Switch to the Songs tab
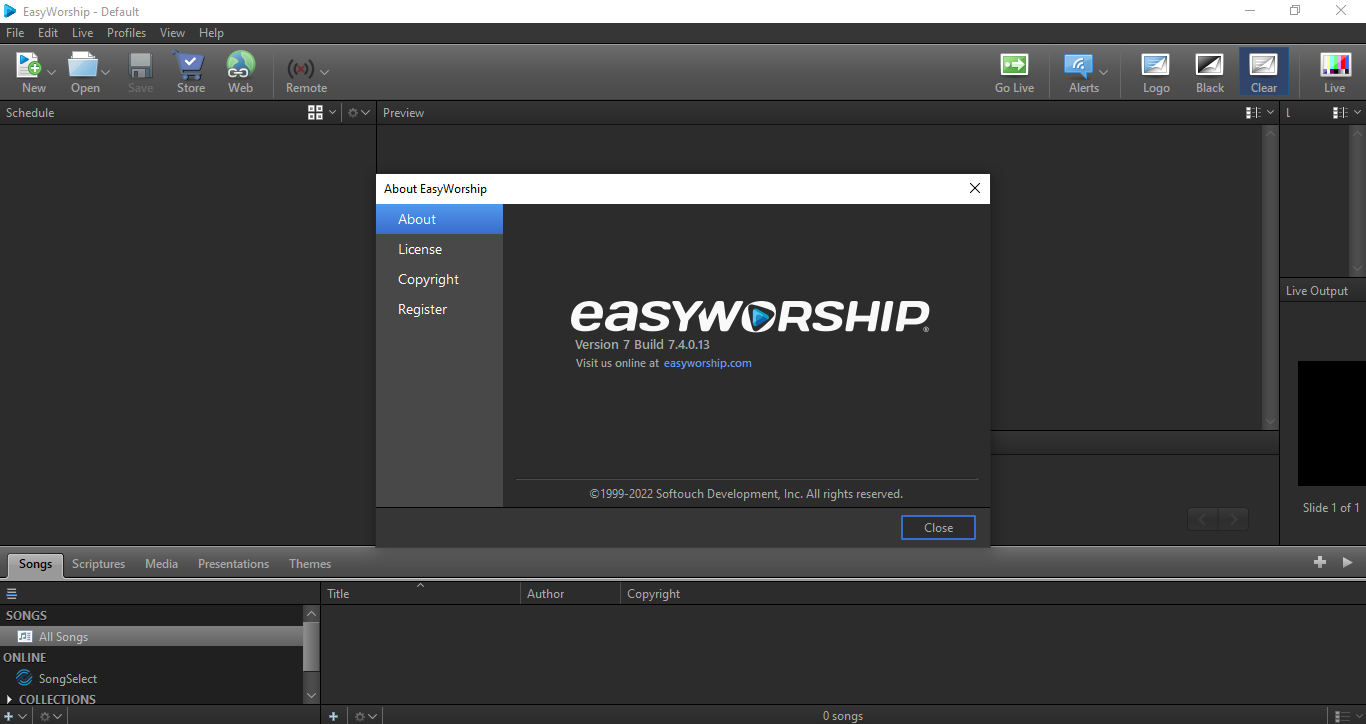 35,564
